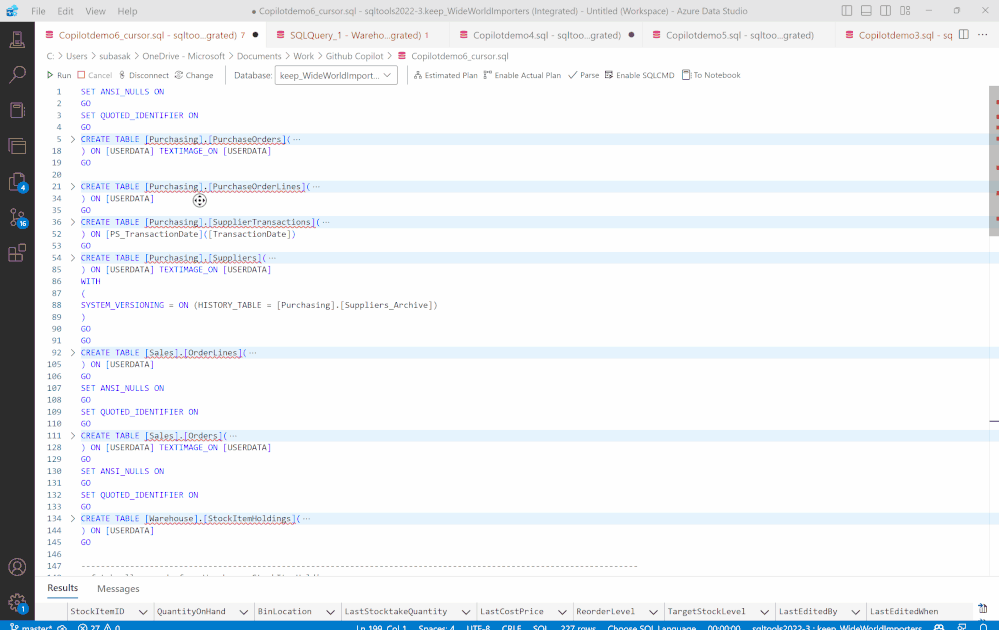
Task: Click the master branch status bar item
Action: [x=32, y=627]
